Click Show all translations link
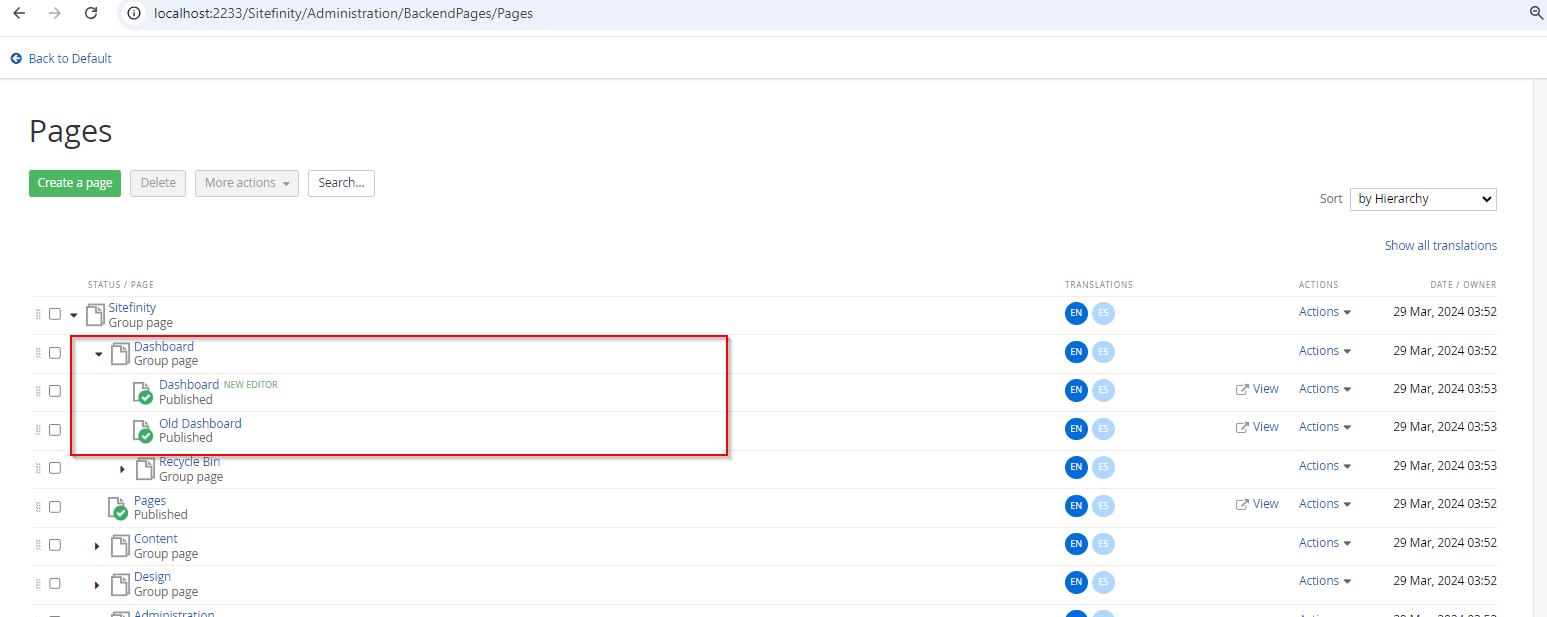This screenshot has width=1547, height=617. coord(1440,246)
